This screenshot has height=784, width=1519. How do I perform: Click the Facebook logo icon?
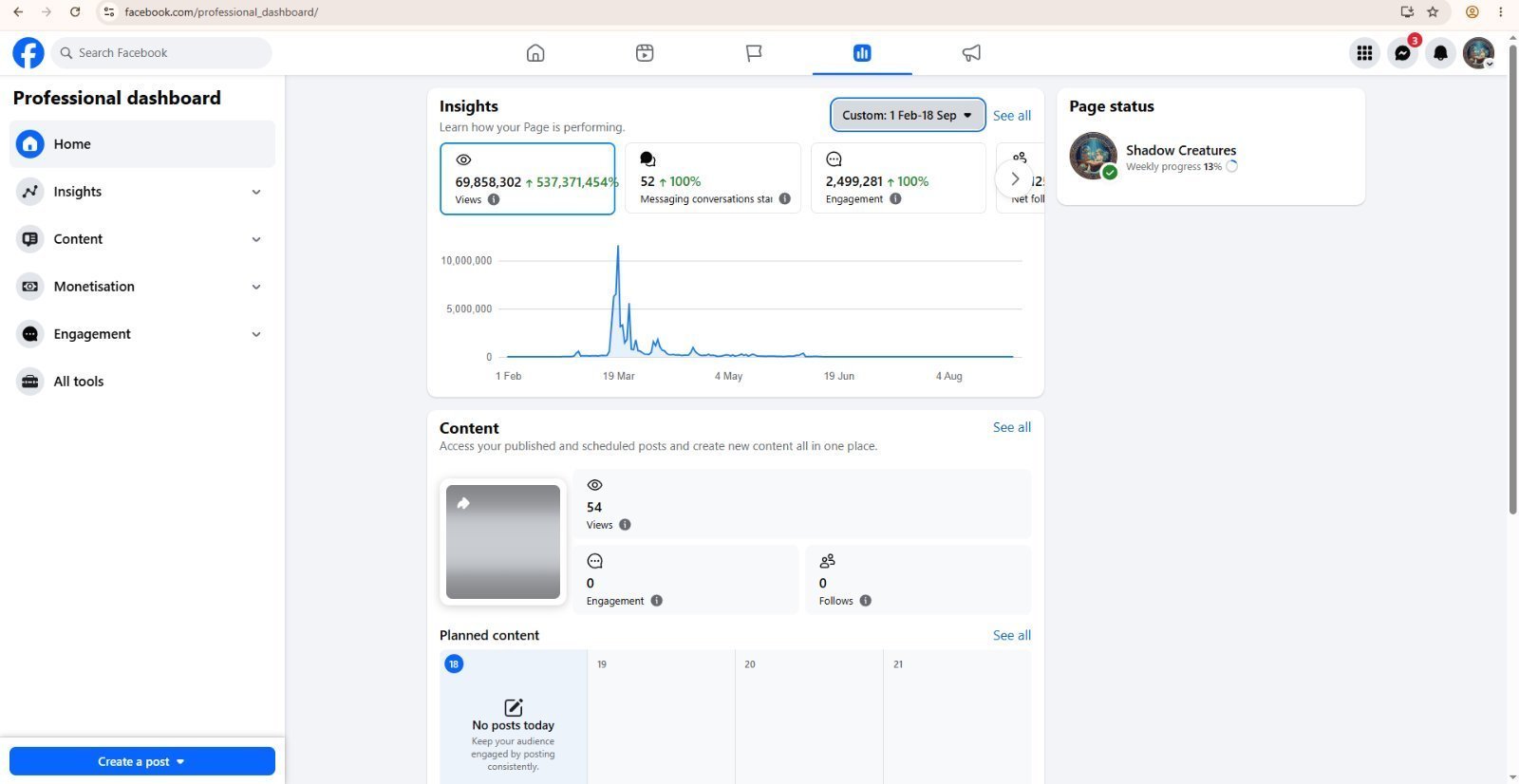tap(28, 53)
